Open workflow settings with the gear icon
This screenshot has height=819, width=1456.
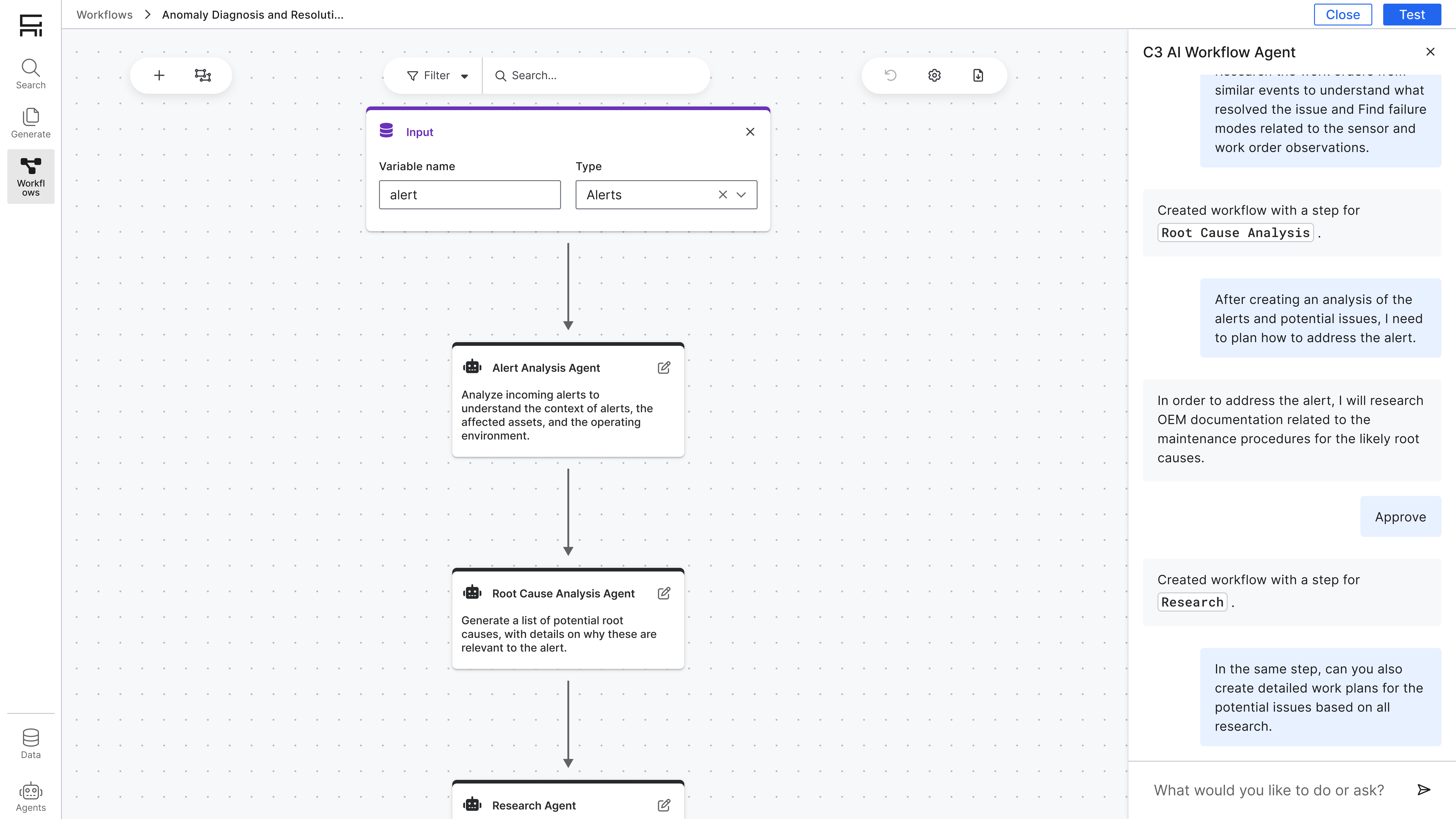934,75
